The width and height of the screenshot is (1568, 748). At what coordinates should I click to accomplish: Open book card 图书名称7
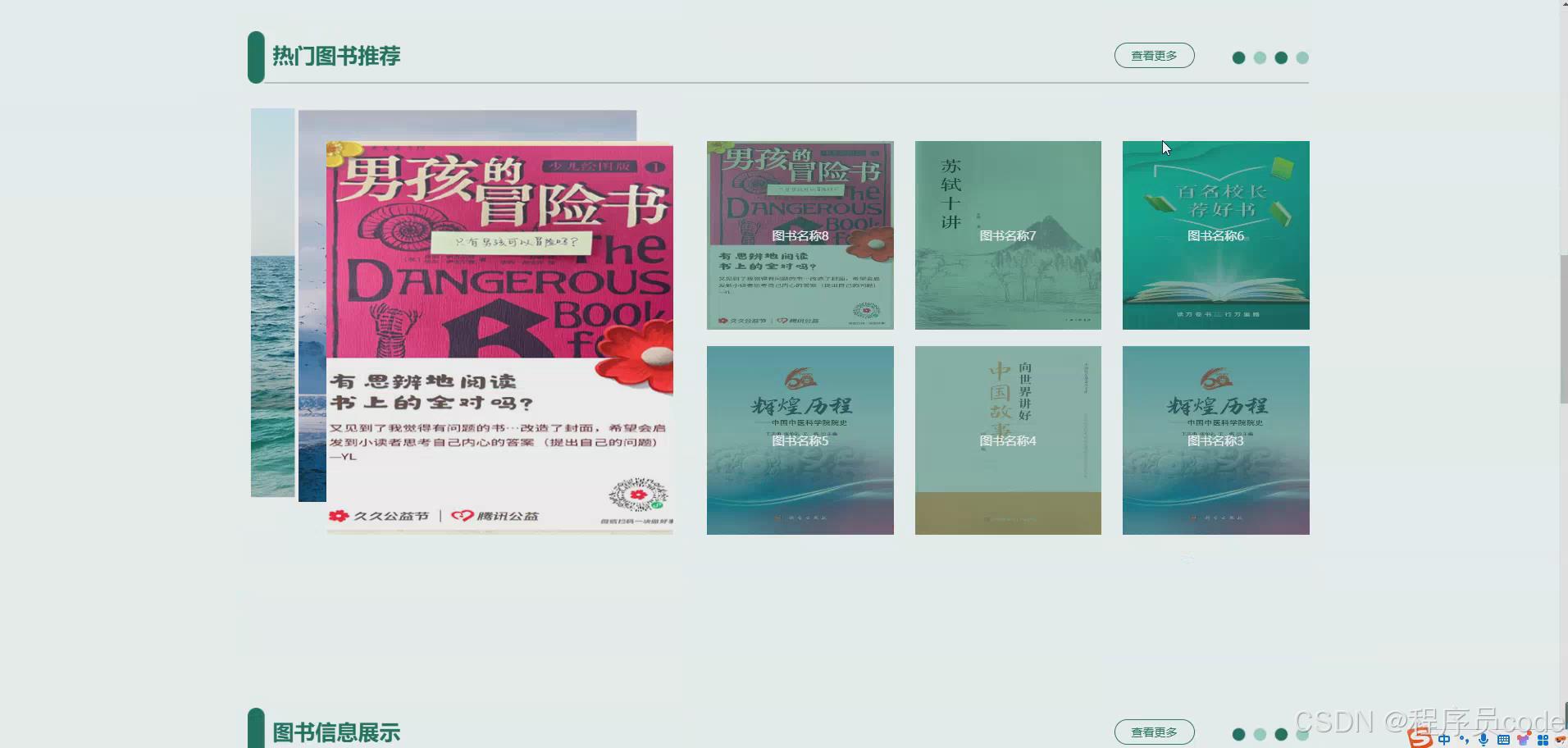(x=1008, y=235)
